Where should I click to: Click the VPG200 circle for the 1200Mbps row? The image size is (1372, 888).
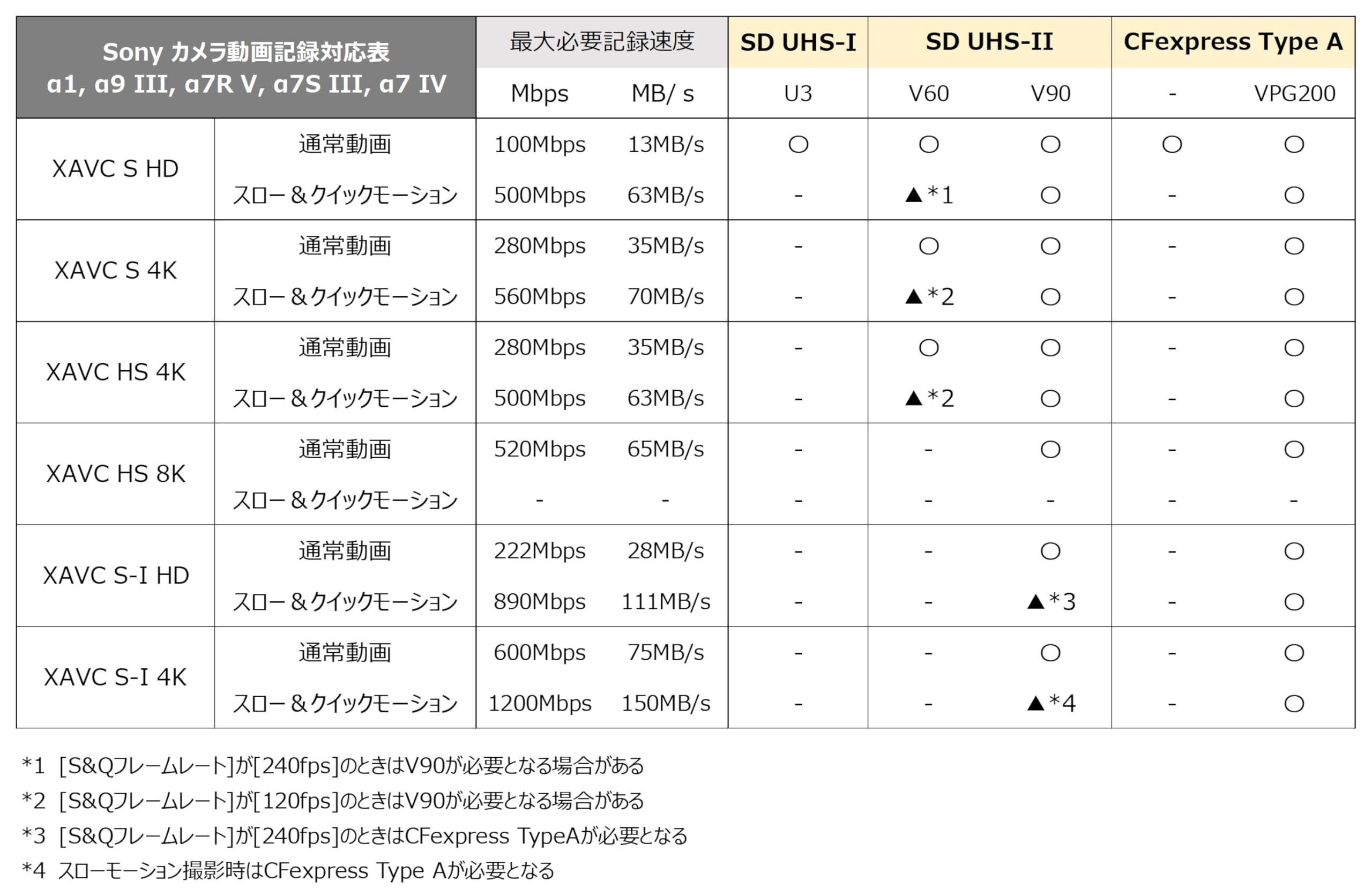(1294, 704)
